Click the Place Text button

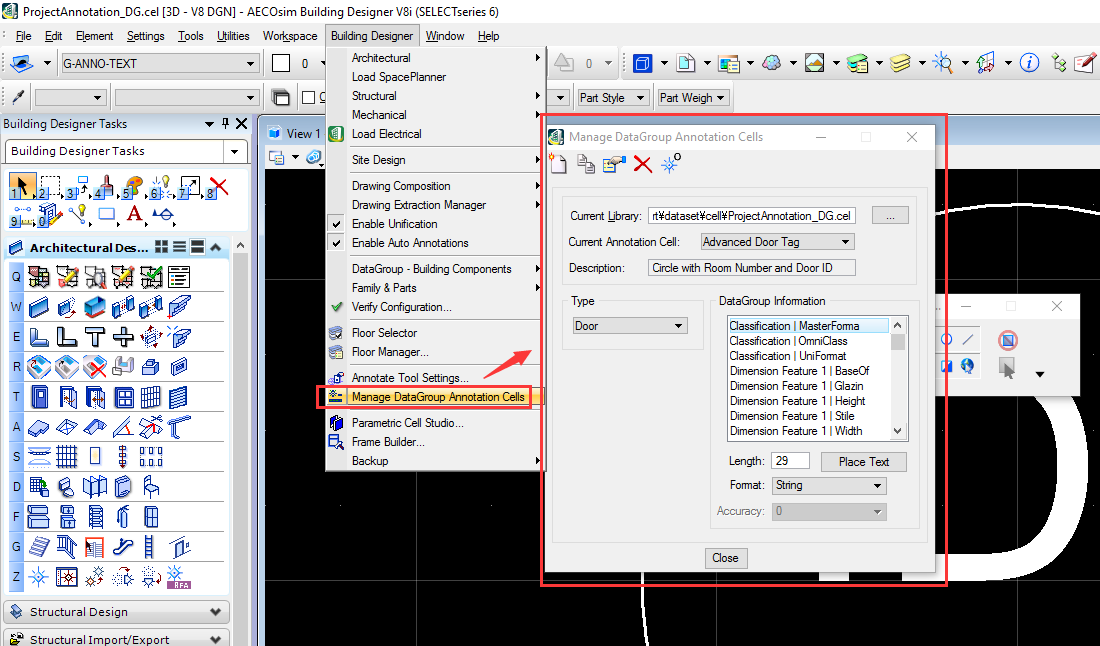point(863,462)
